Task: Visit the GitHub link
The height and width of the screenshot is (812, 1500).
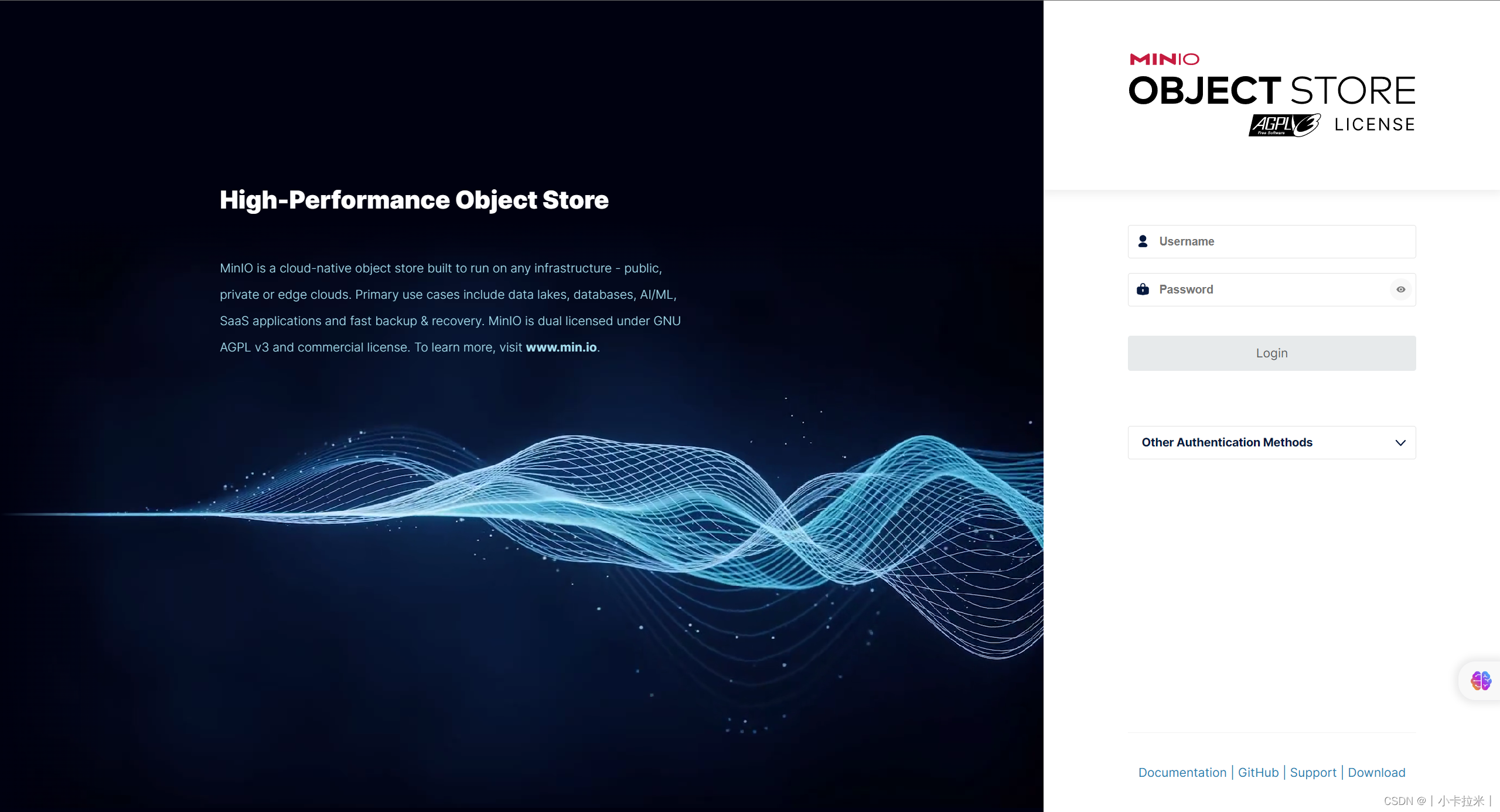Action: [1258, 772]
